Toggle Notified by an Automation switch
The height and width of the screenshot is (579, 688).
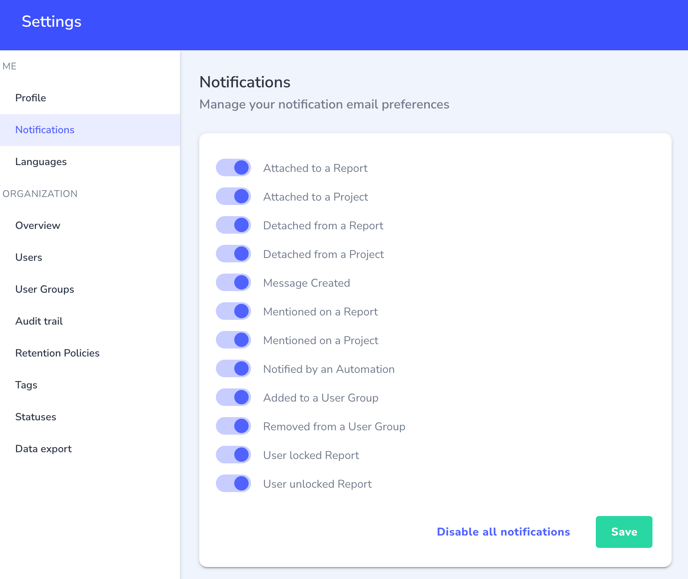pos(233,369)
